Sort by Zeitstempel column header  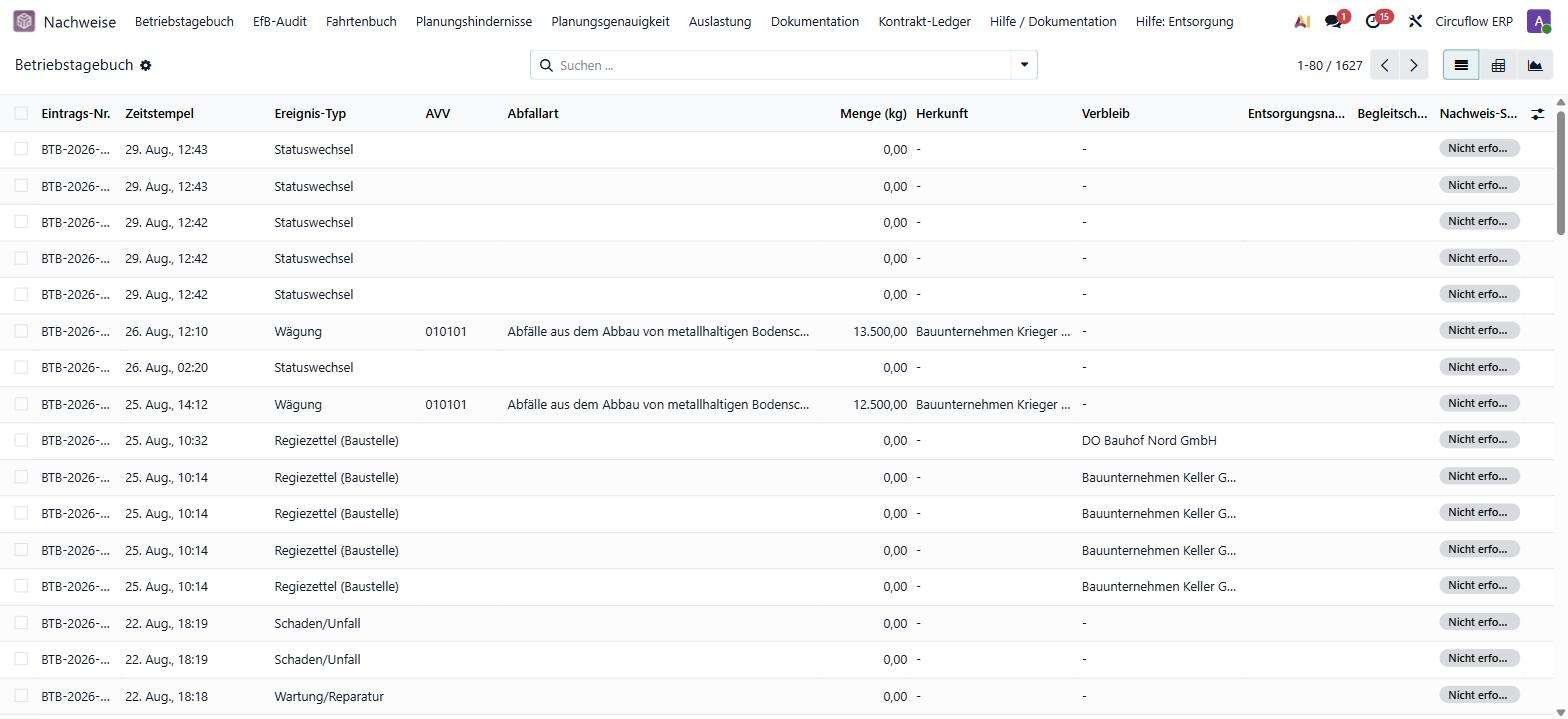click(160, 114)
